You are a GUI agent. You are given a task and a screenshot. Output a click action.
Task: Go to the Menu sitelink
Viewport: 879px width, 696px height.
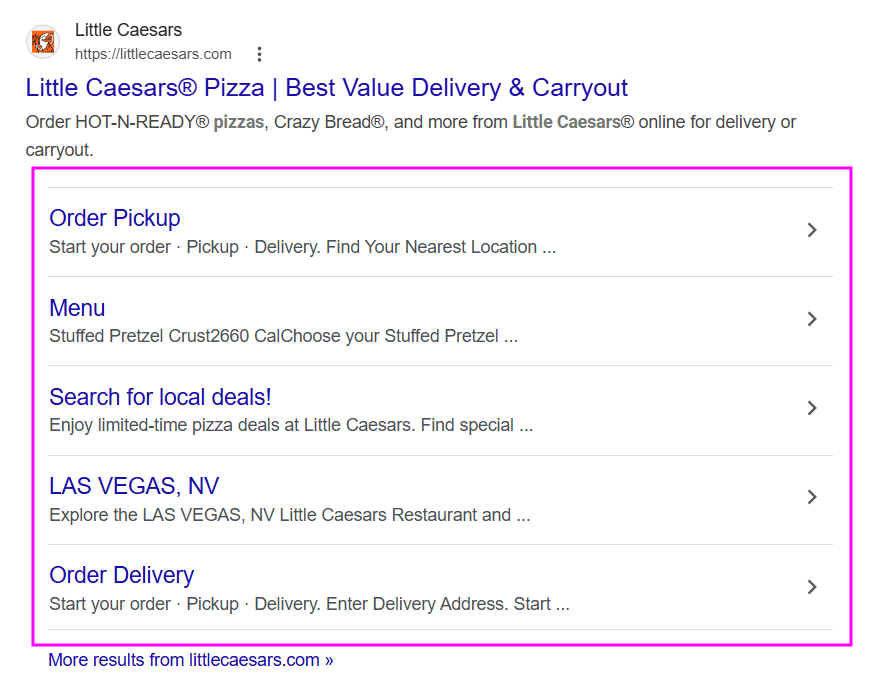pos(77,308)
